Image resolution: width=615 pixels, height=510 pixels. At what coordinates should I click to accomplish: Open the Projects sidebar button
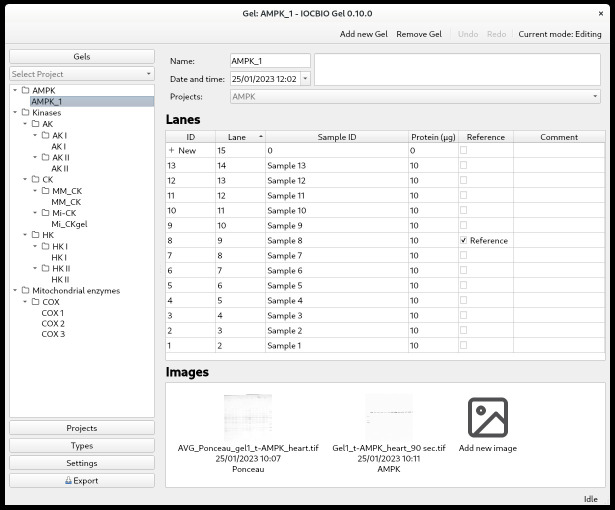pyautogui.click(x=82, y=428)
